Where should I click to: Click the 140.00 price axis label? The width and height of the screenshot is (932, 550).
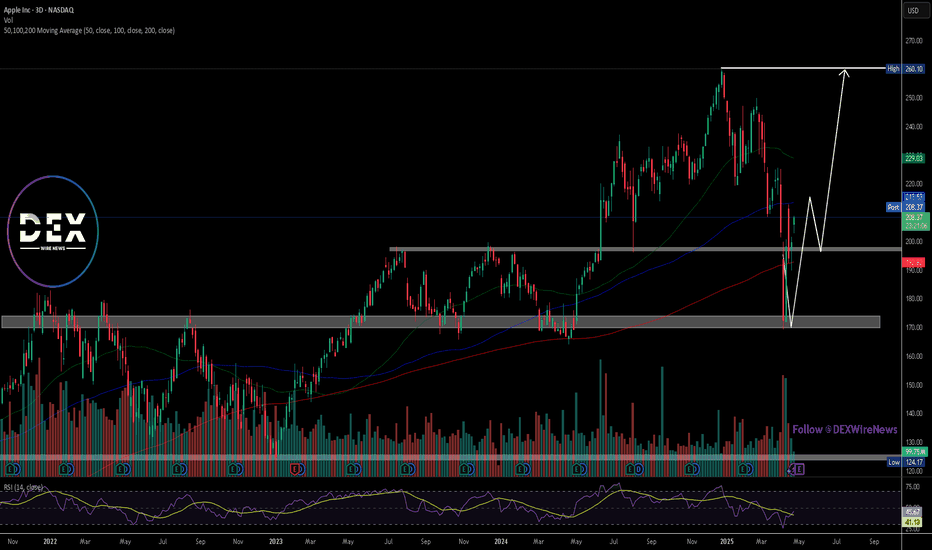[914, 413]
